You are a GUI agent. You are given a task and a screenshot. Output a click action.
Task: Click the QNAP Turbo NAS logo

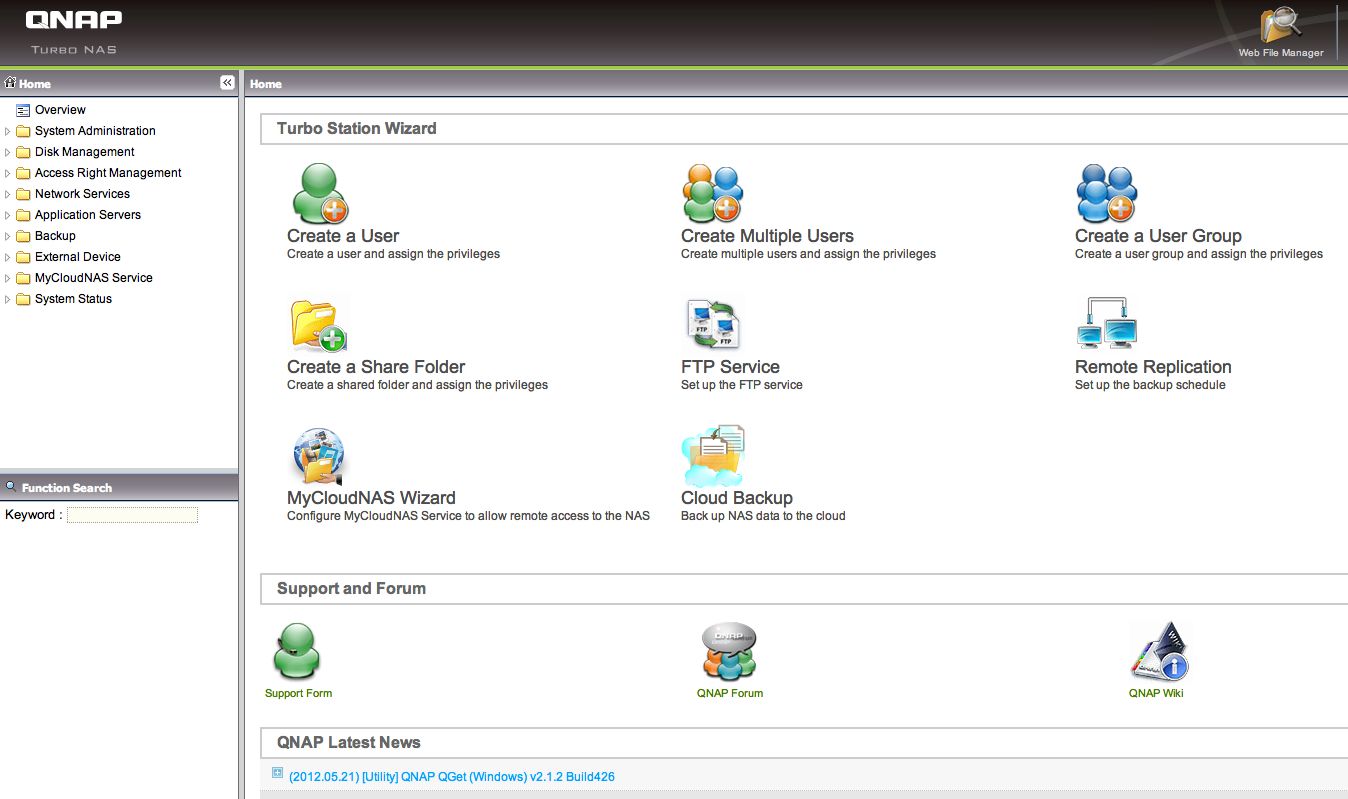[x=74, y=31]
